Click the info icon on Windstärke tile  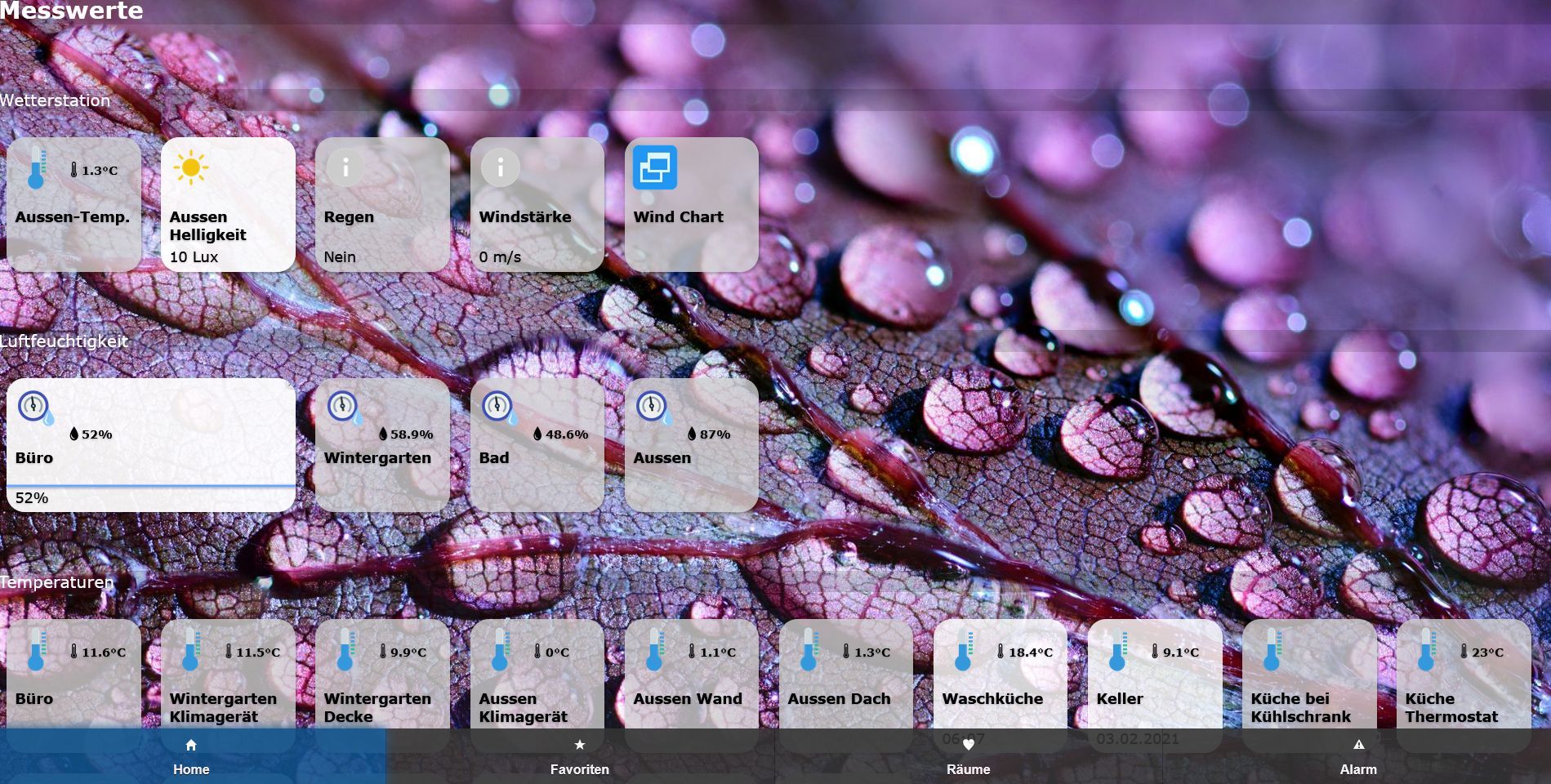[501, 167]
